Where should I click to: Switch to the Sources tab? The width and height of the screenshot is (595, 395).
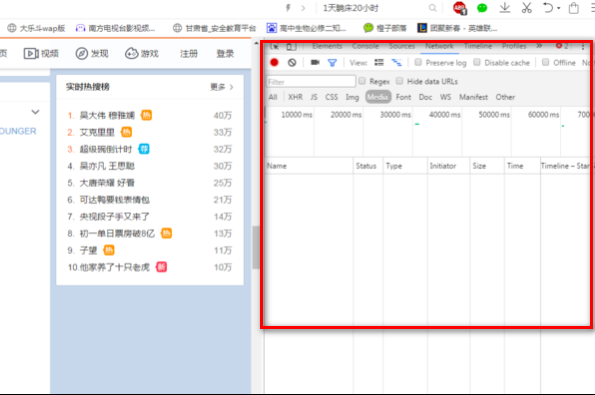(x=402, y=46)
